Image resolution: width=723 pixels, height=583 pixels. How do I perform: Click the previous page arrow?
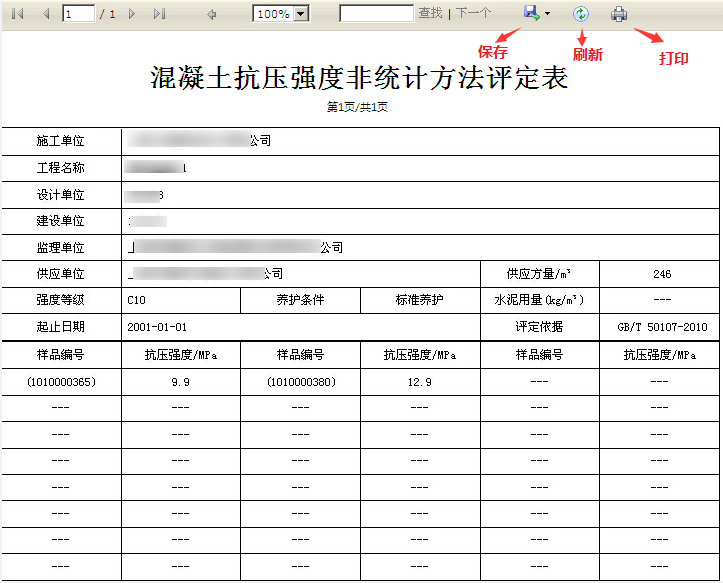(45, 14)
